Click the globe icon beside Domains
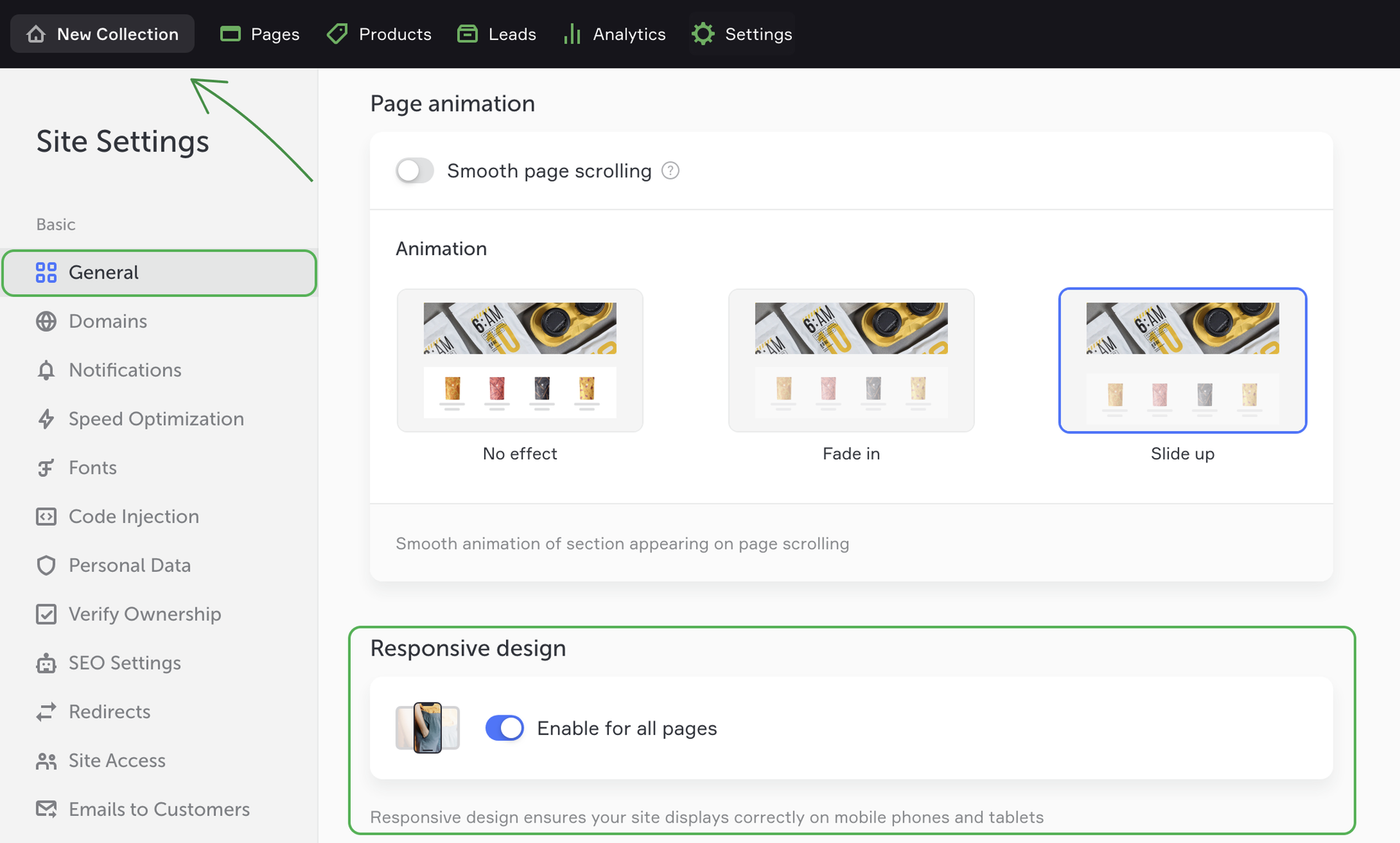This screenshot has width=1400, height=843. point(46,322)
